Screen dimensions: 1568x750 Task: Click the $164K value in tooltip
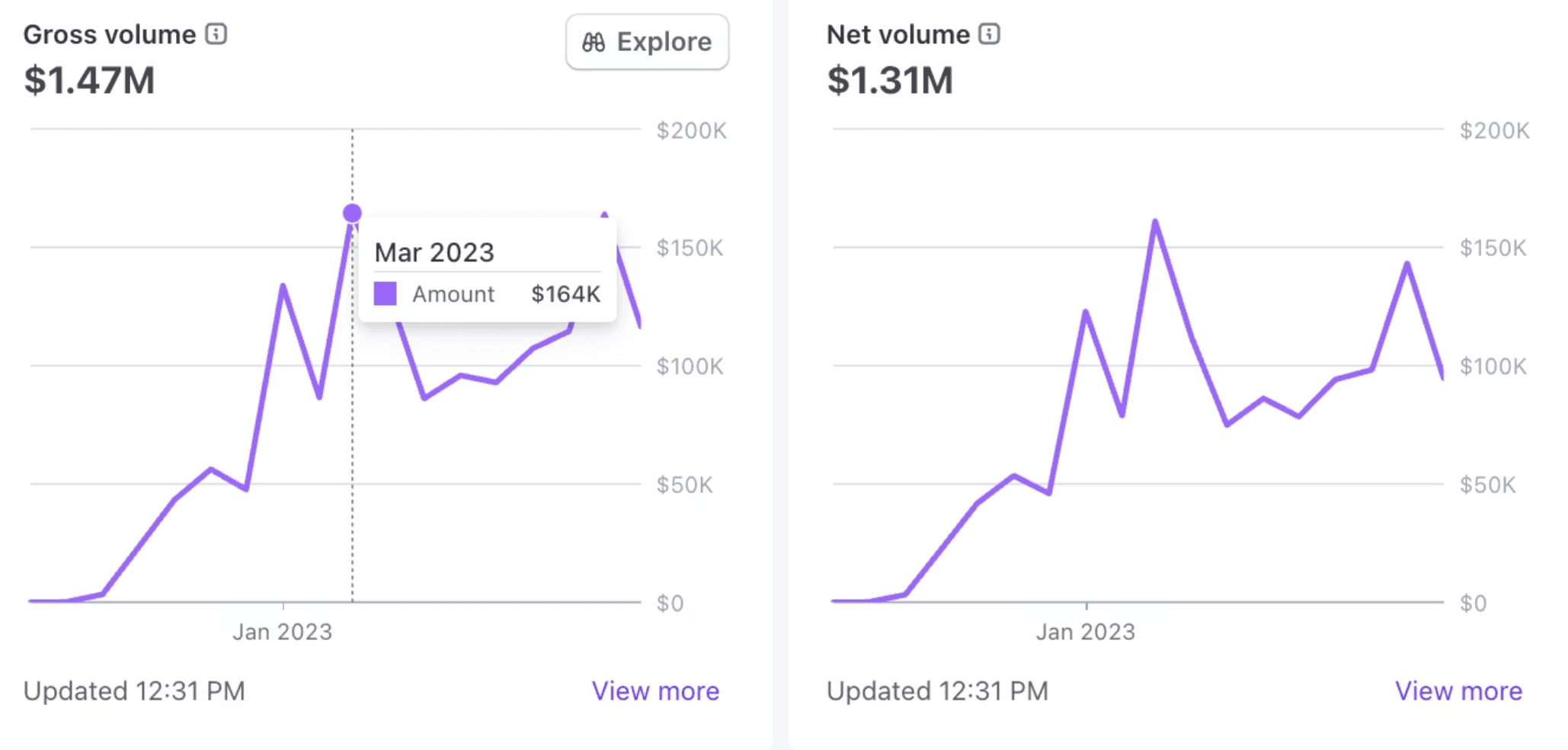[565, 294]
